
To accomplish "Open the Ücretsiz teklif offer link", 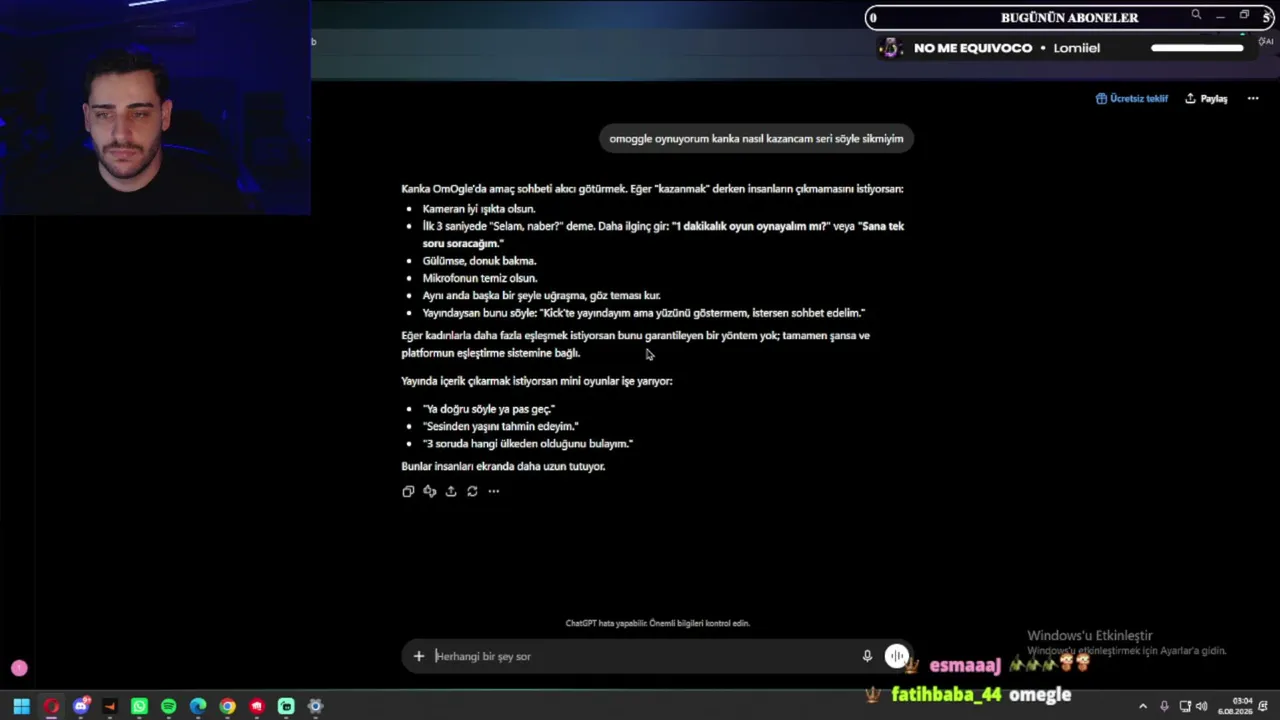I will coord(1132,99).
